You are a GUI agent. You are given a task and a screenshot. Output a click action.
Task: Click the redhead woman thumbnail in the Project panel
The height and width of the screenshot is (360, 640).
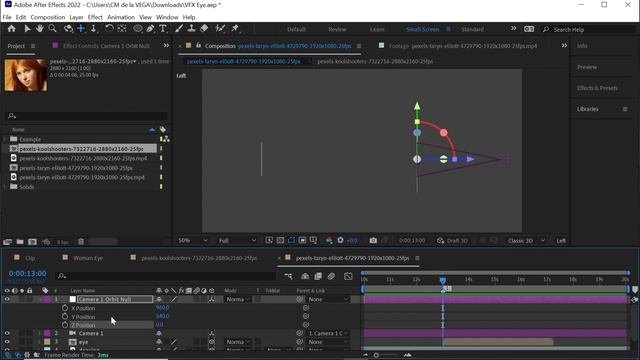[26, 75]
